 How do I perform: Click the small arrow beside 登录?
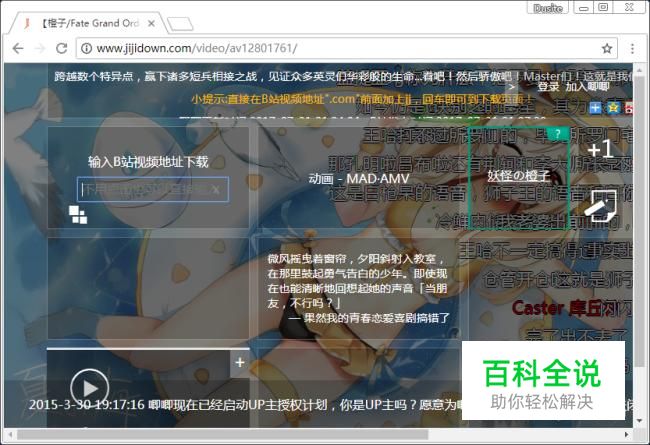tap(512, 87)
